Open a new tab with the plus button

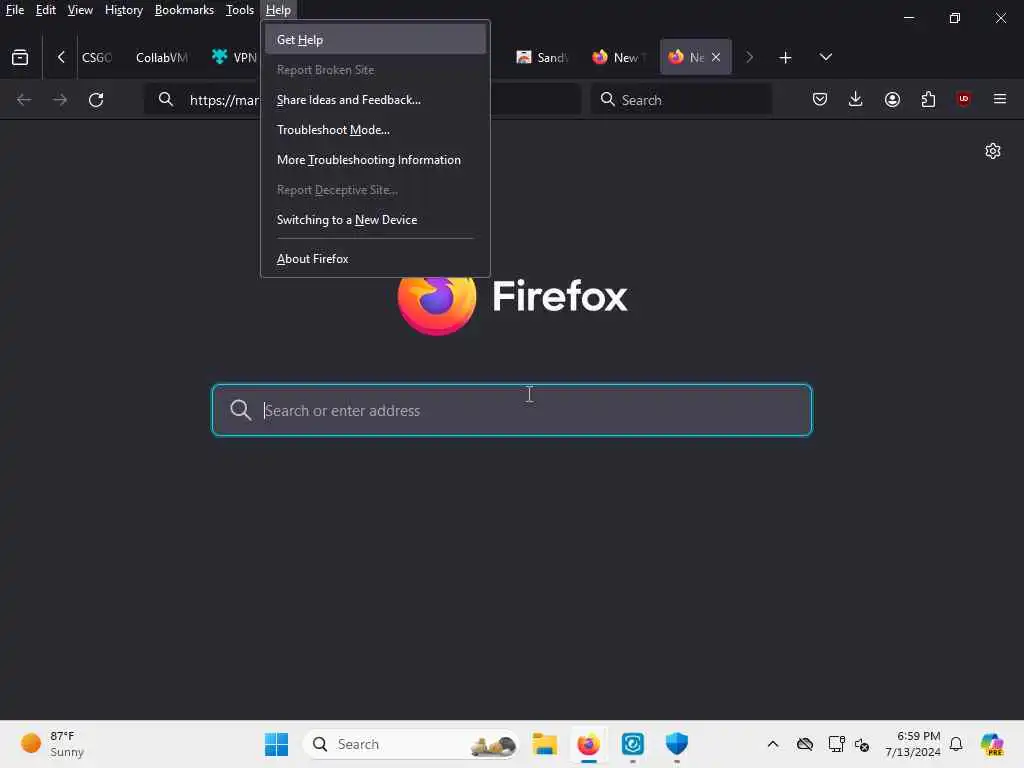click(x=785, y=57)
